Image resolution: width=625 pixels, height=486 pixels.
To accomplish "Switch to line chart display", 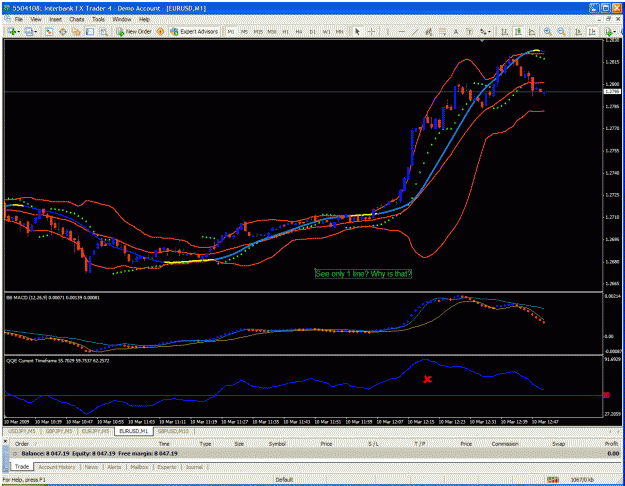I will (x=532, y=32).
